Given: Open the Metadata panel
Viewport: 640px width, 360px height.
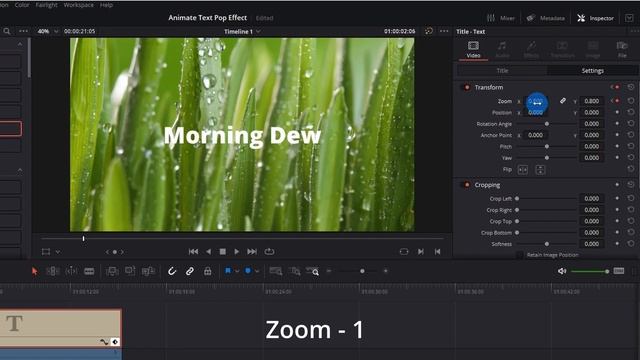Looking at the screenshot, I should pos(546,18).
